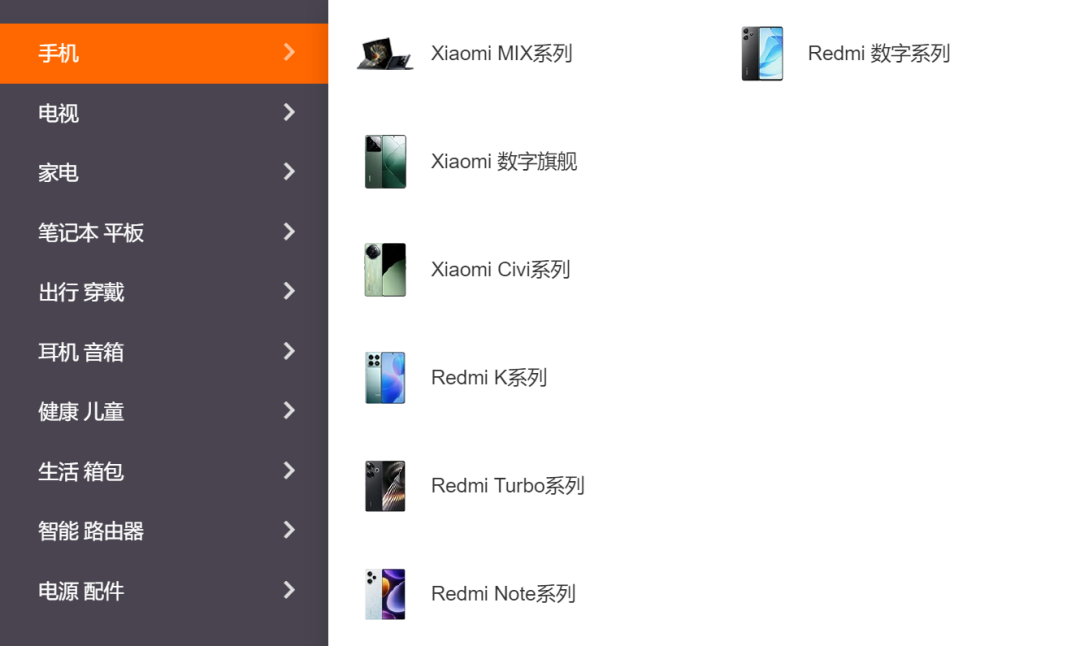Viewport: 1080px width, 646px height.
Task: Expand the chevron beside 笔记本 平板
Action: (289, 231)
